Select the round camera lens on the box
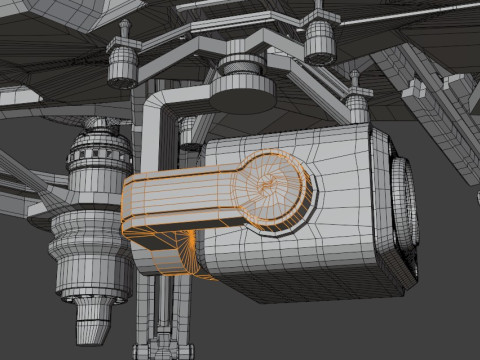Viewport: 480px width, 360px height. [405, 202]
